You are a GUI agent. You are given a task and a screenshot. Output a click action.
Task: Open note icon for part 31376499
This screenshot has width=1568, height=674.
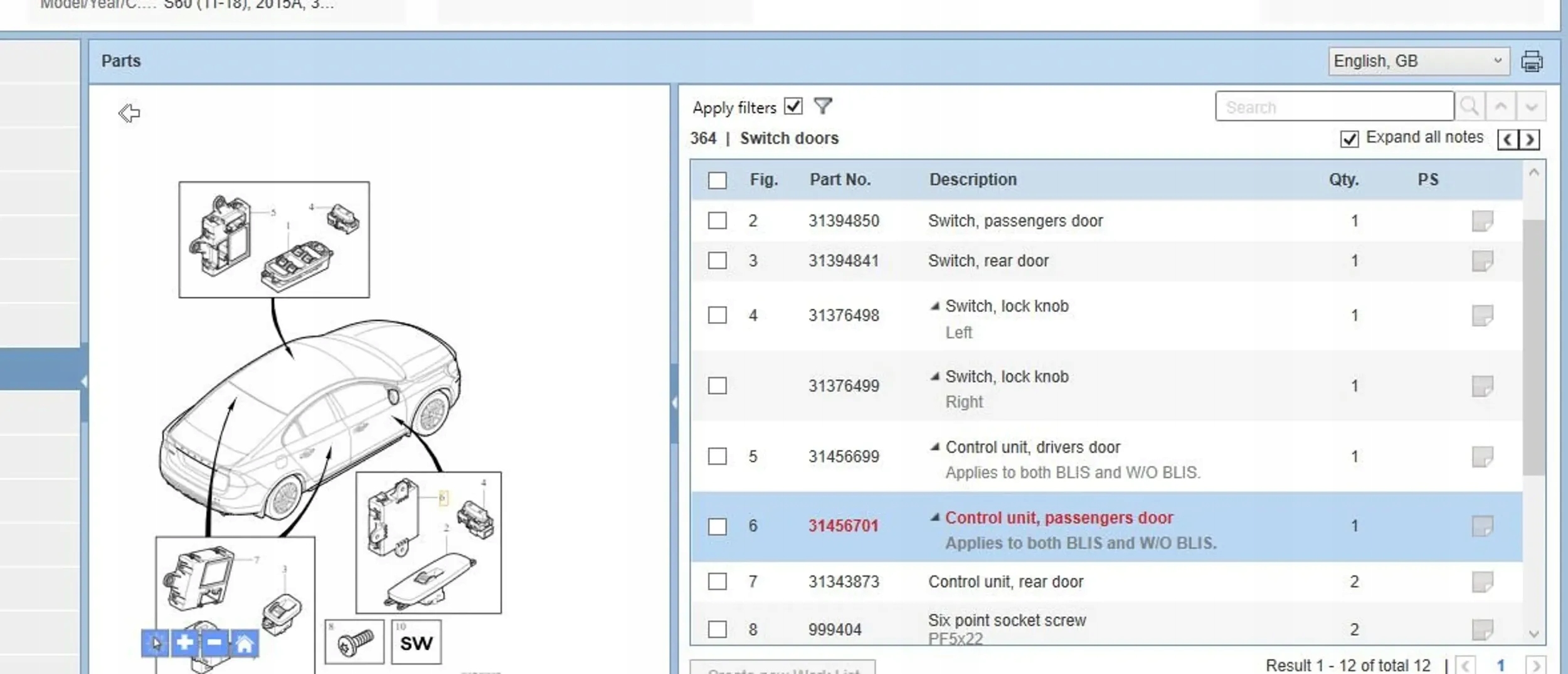[1482, 386]
